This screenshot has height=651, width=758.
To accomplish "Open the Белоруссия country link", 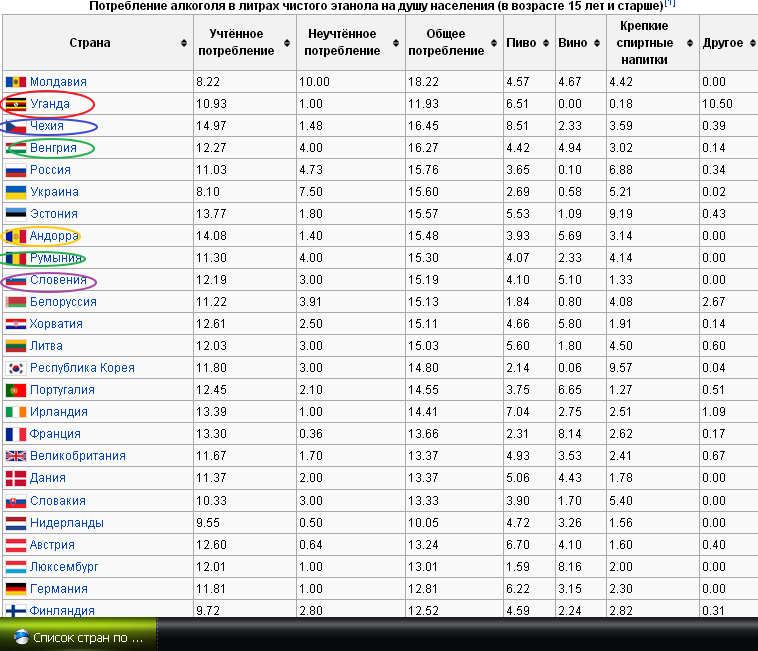I will point(63,302).
